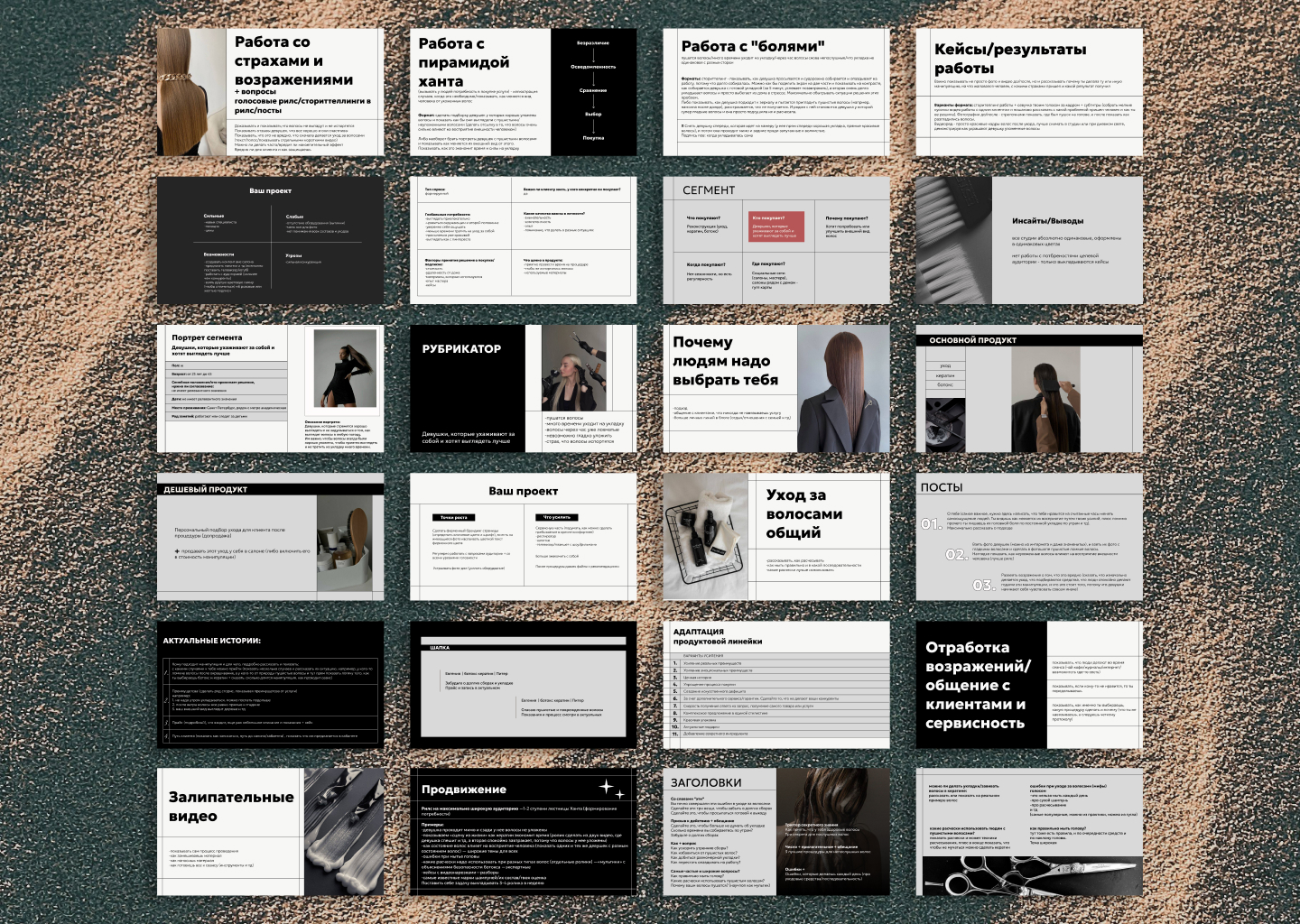Click the 'Покупка' step of Hunt's pyramid

point(593,138)
